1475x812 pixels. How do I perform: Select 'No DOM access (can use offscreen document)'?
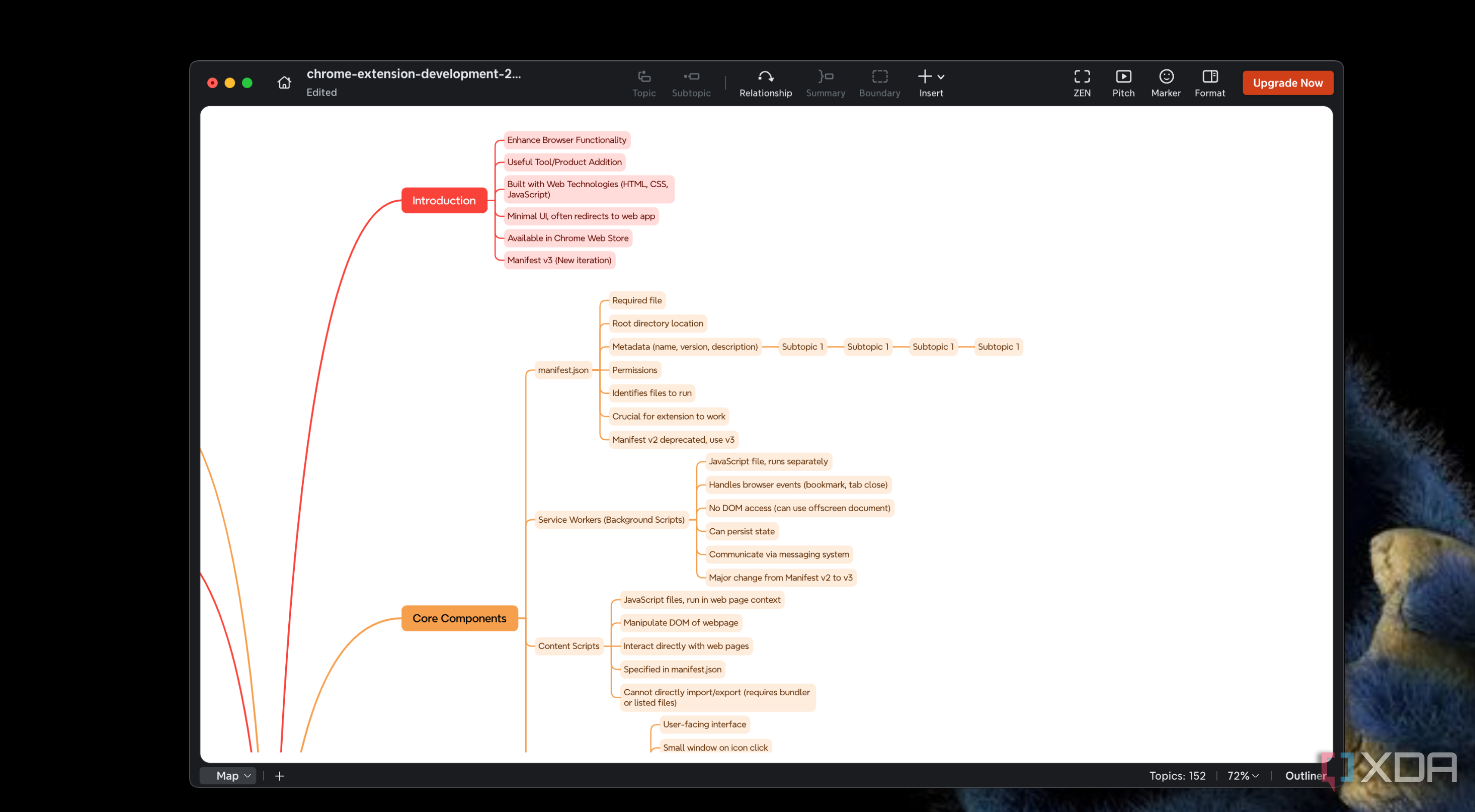(799, 508)
